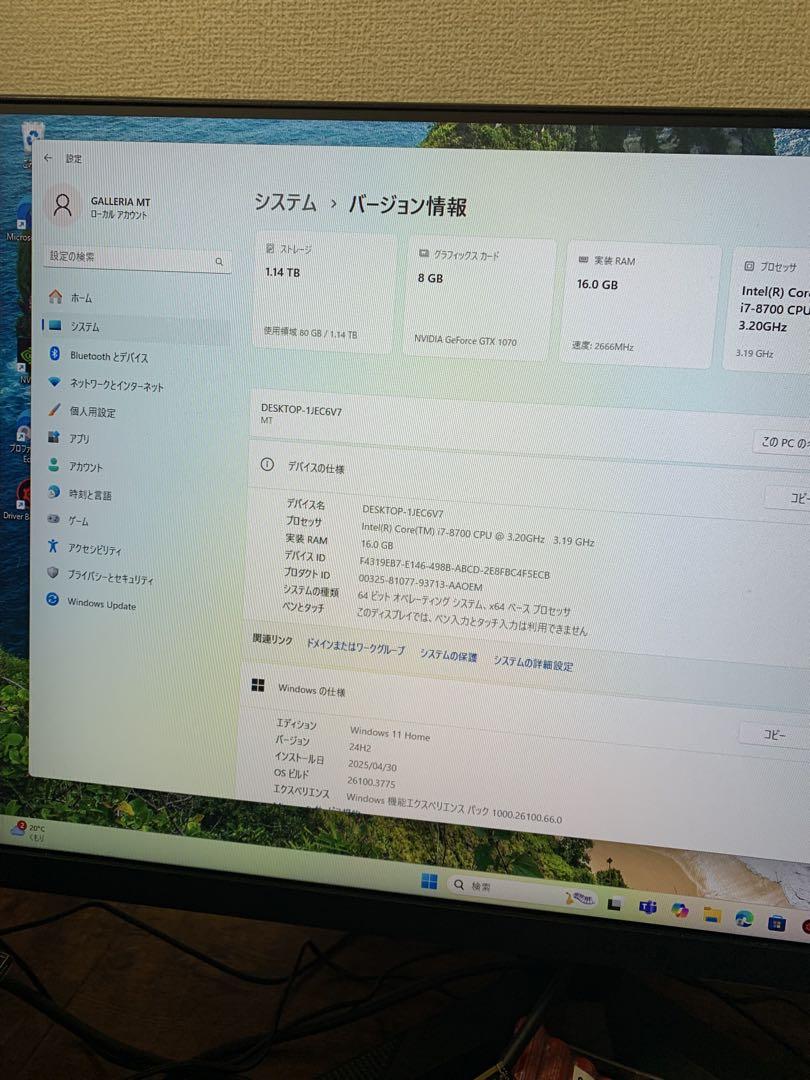Select the Windows 11 Home edition text
This screenshot has width=810, height=1080.
390,734
